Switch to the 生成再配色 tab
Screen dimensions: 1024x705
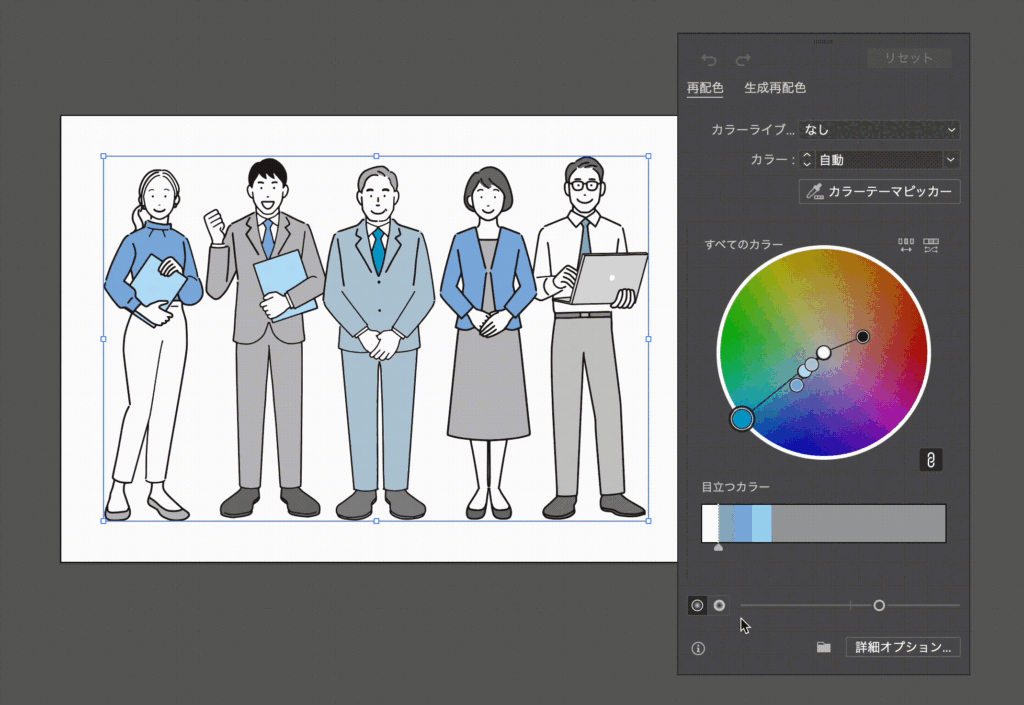(774, 88)
